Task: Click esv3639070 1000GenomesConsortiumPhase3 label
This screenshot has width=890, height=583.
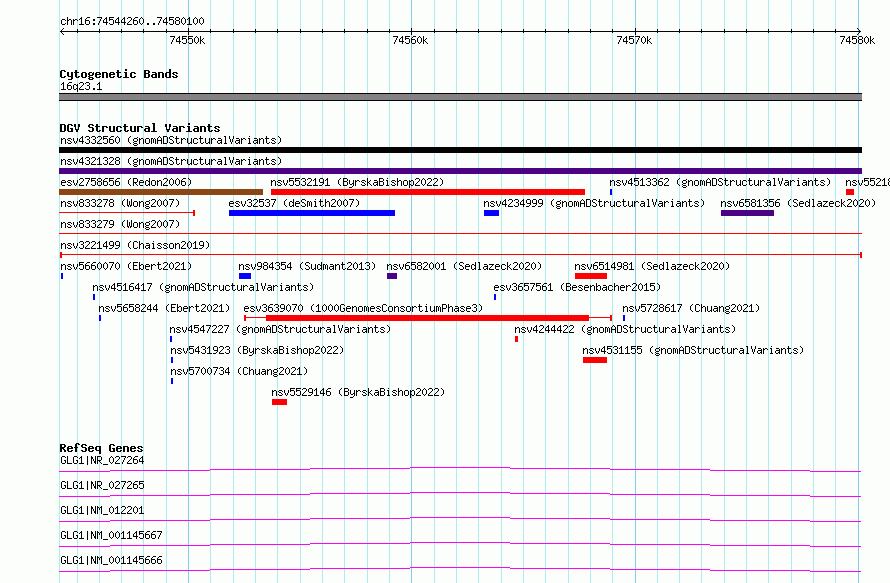Action: pos(363,308)
